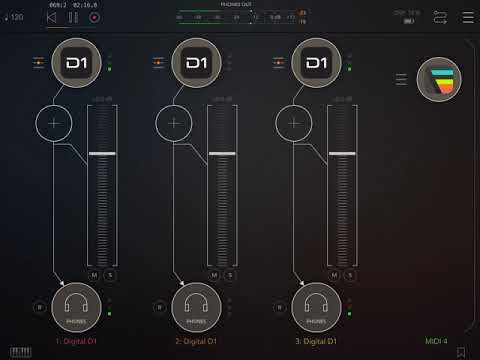This screenshot has height=360, width=480.
Task: Add effect node on channel 1
Action: coord(54,123)
